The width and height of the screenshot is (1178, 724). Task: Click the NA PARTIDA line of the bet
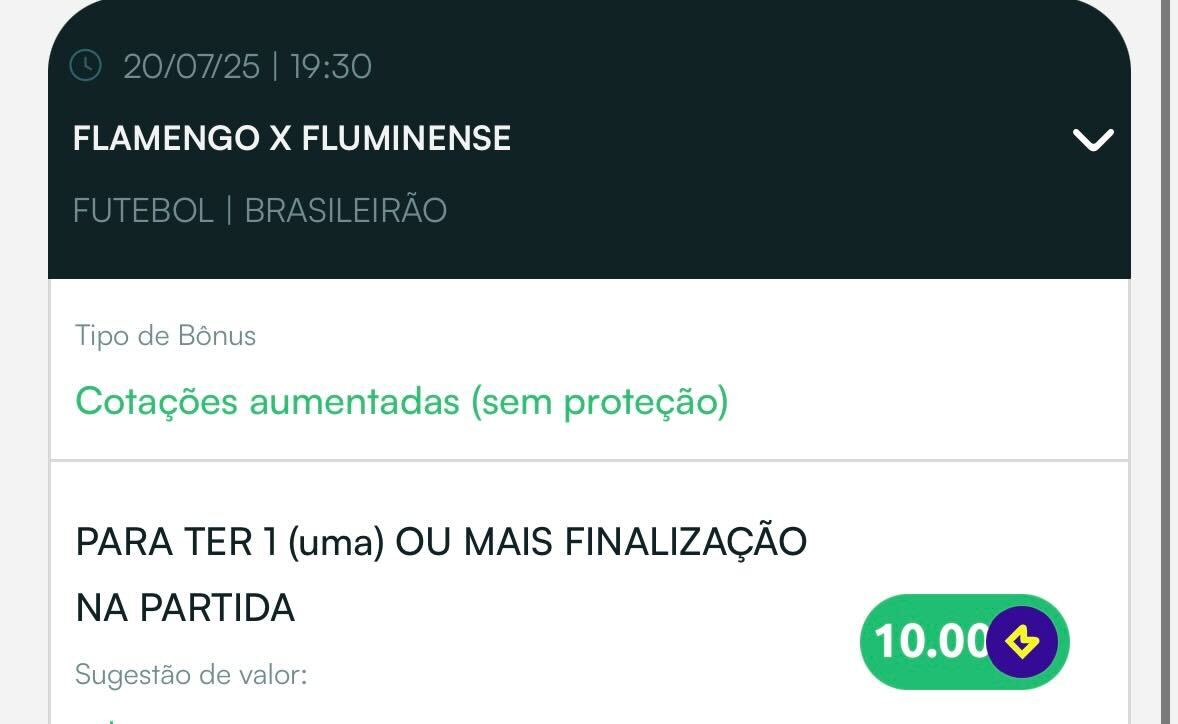point(185,607)
